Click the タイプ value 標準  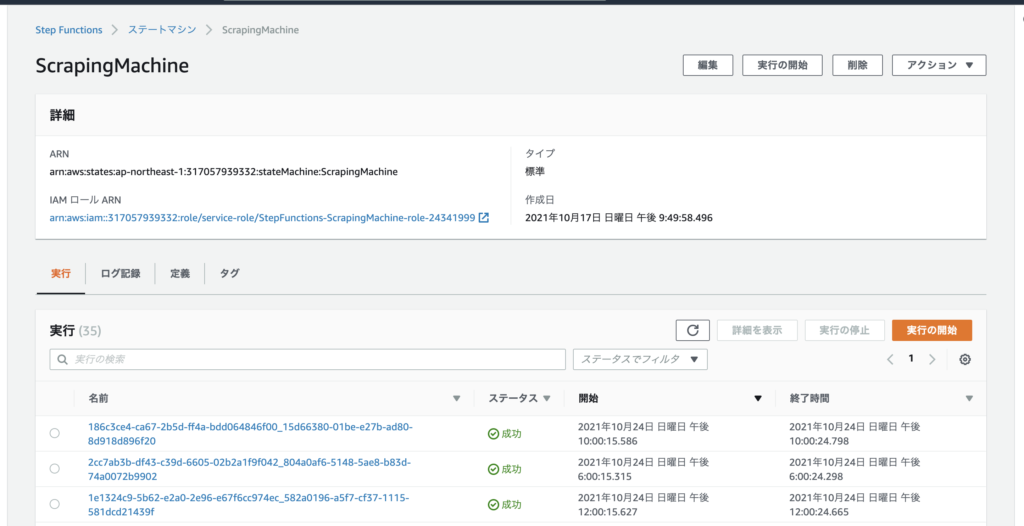tap(535, 173)
